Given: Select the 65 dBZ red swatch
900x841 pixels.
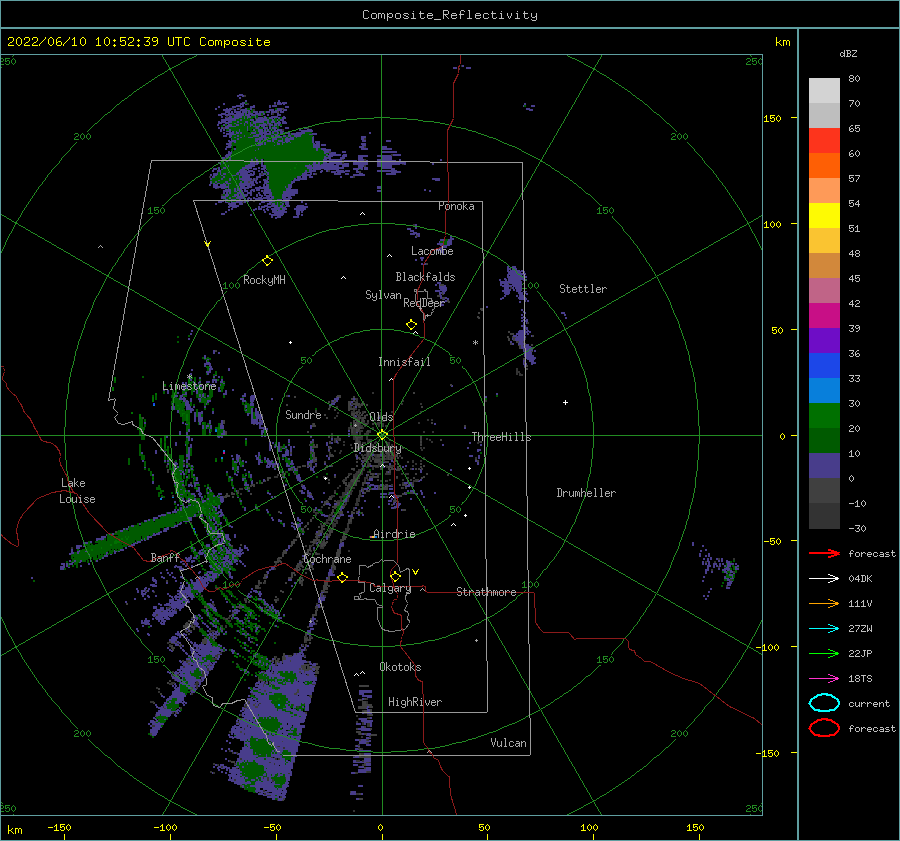Looking at the screenshot, I should [x=824, y=140].
